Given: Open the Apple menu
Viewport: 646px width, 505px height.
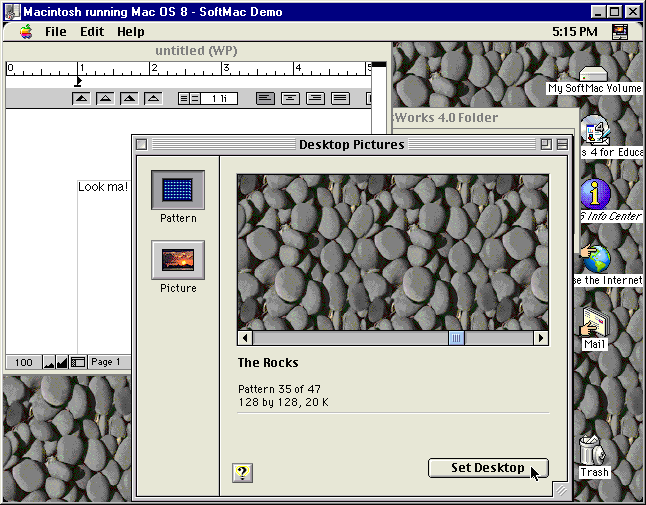Looking at the screenshot, I should [x=26, y=32].
